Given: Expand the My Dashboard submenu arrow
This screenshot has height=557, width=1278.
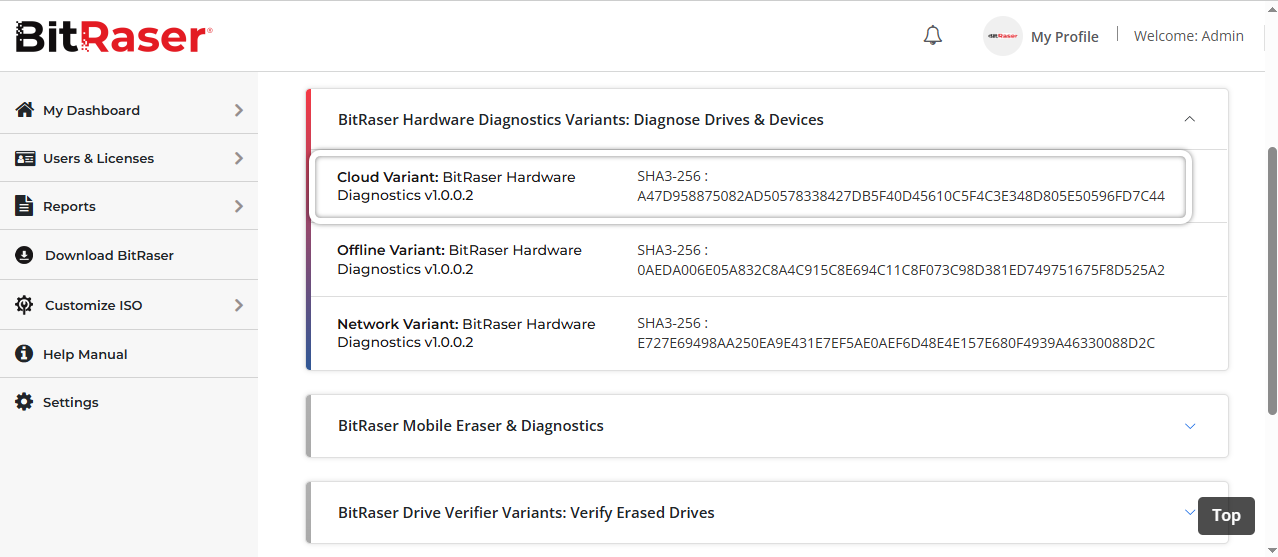Looking at the screenshot, I should click(239, 110).
